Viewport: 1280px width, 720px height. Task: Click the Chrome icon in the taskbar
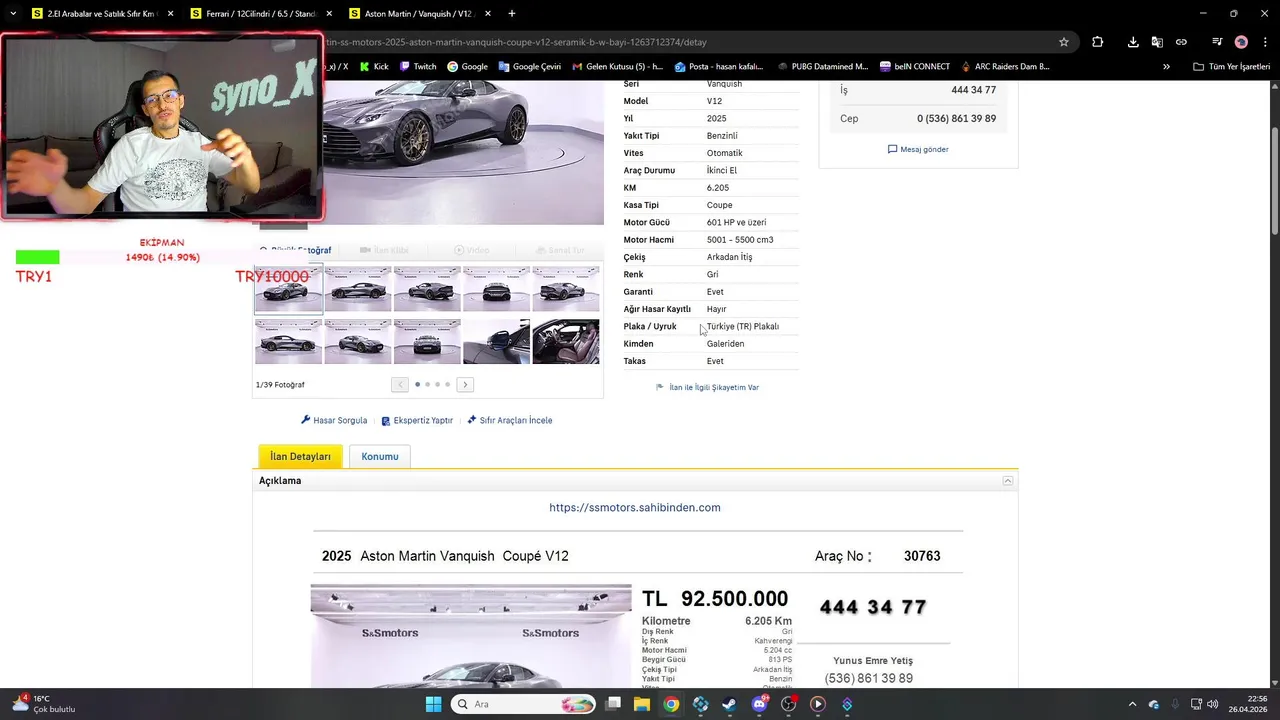(671, 704)
